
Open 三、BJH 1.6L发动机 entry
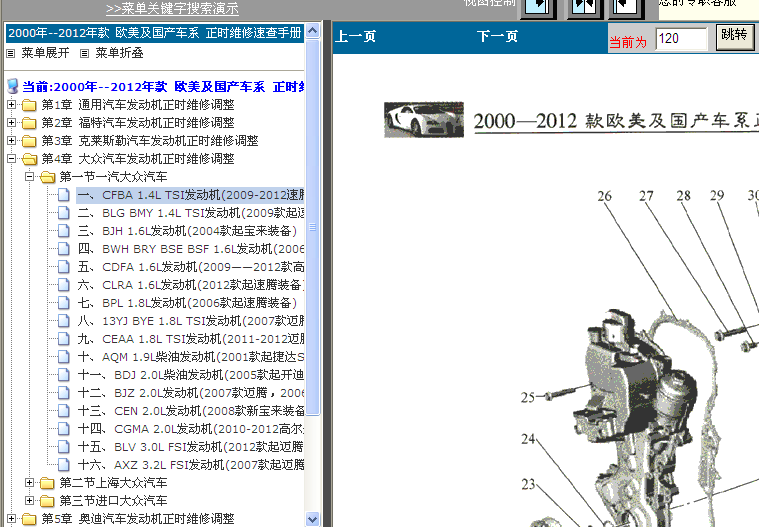(187, 231)
